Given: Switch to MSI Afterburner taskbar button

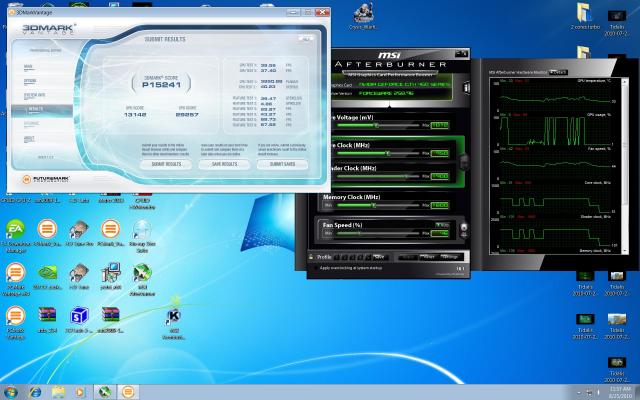Looking at the screenshot, I should coord(104,392).
